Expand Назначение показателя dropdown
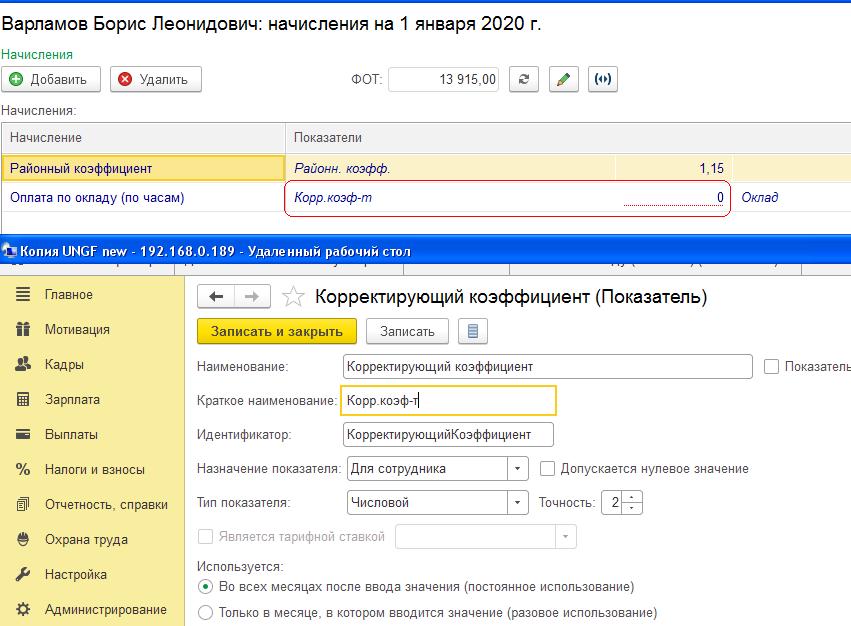The height and width of the screenshot is (626, 851). tap(518, 468)
